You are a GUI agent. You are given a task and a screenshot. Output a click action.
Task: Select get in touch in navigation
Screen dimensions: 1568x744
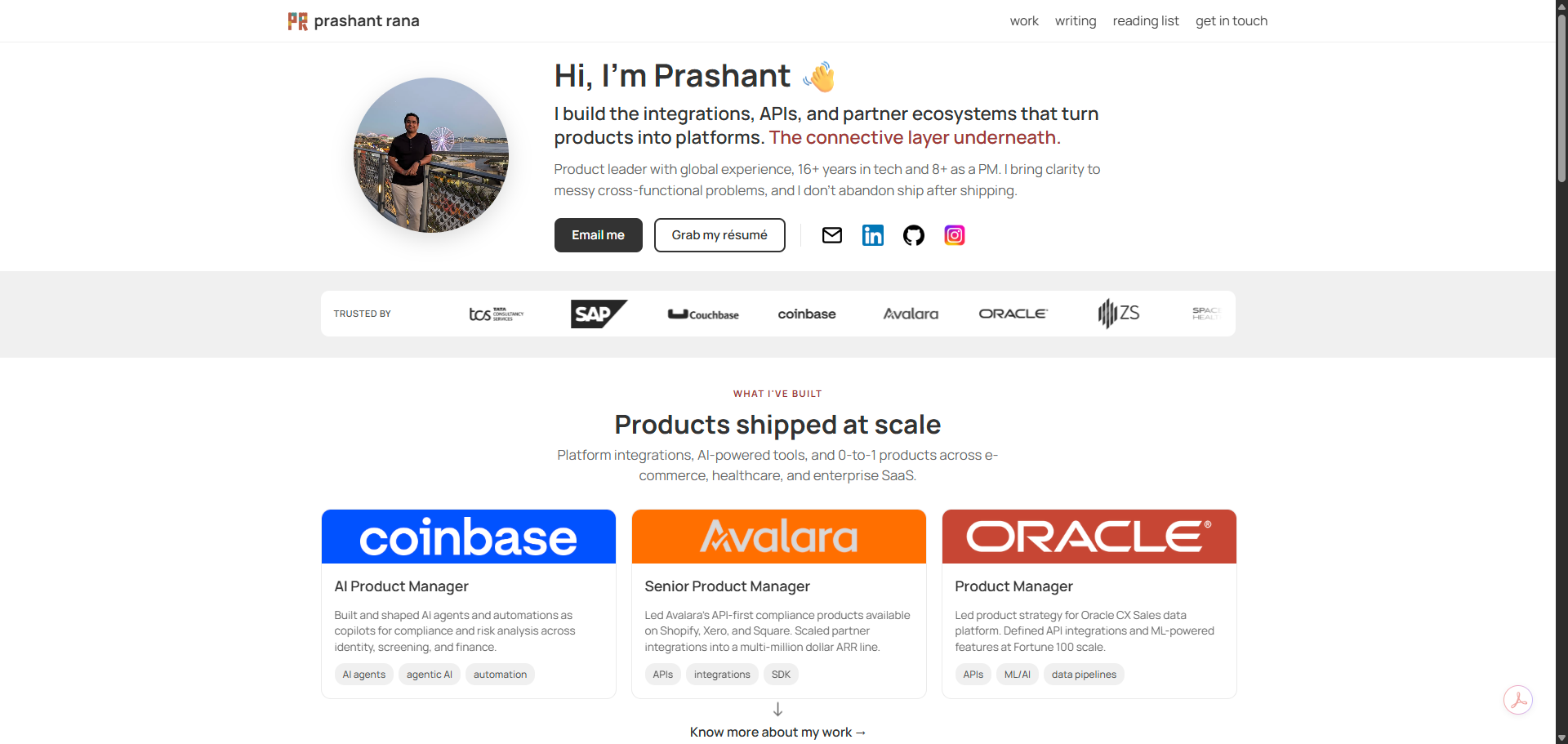click(x=1231, y=21)
